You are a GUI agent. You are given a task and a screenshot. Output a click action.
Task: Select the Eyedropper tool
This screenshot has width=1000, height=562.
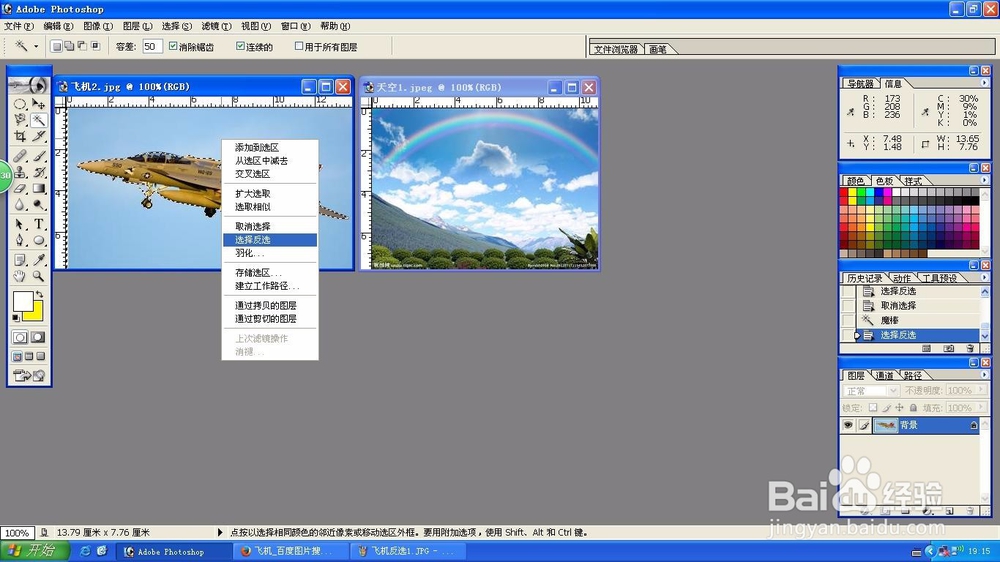(39, 260)
